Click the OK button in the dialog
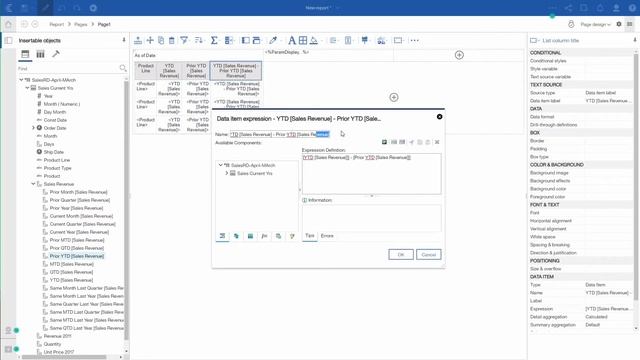Screen dimensions: 640x360 [x=401, y=254]
